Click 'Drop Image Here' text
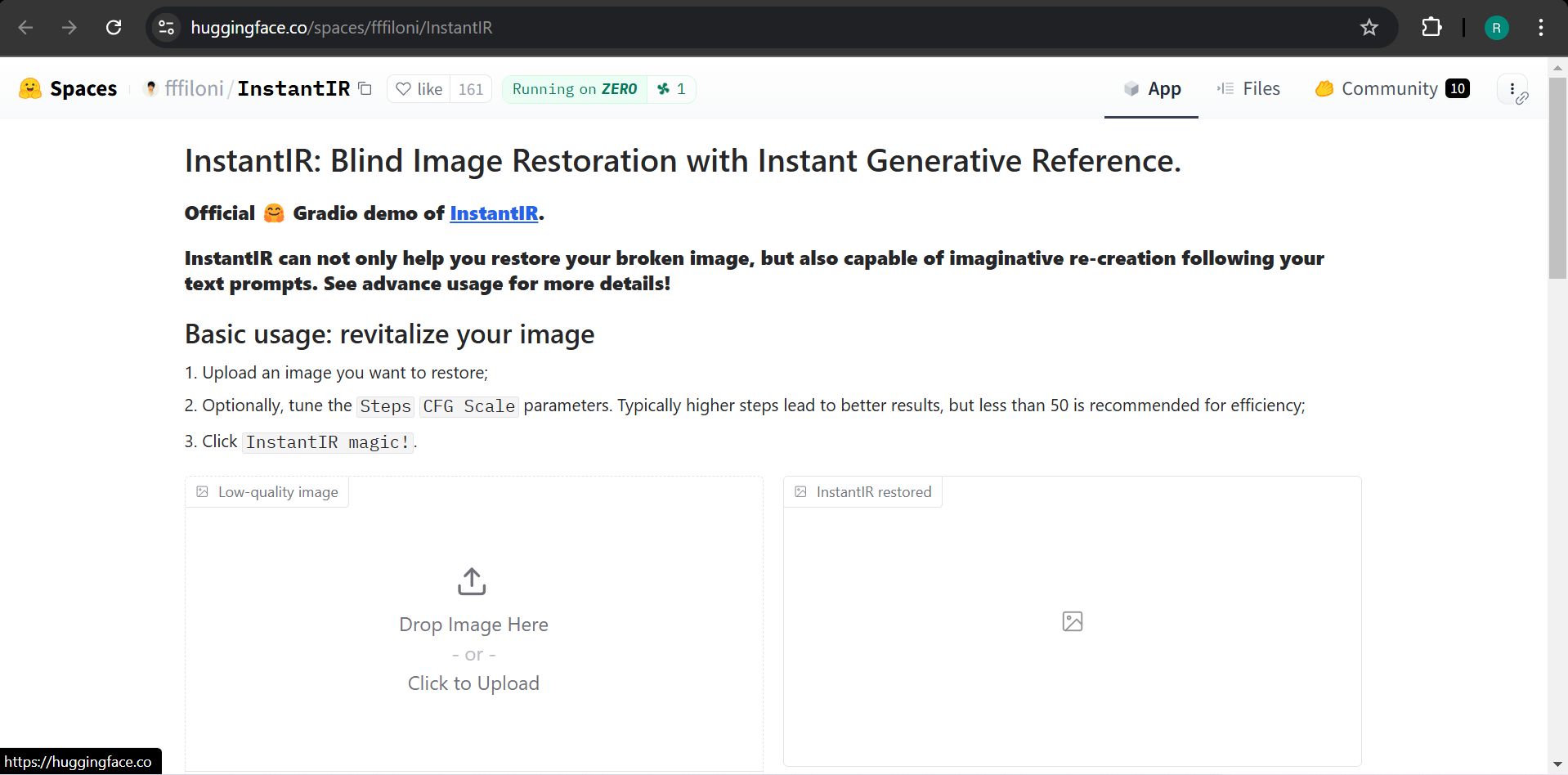1568x775 pixels. tap(473, 625)
